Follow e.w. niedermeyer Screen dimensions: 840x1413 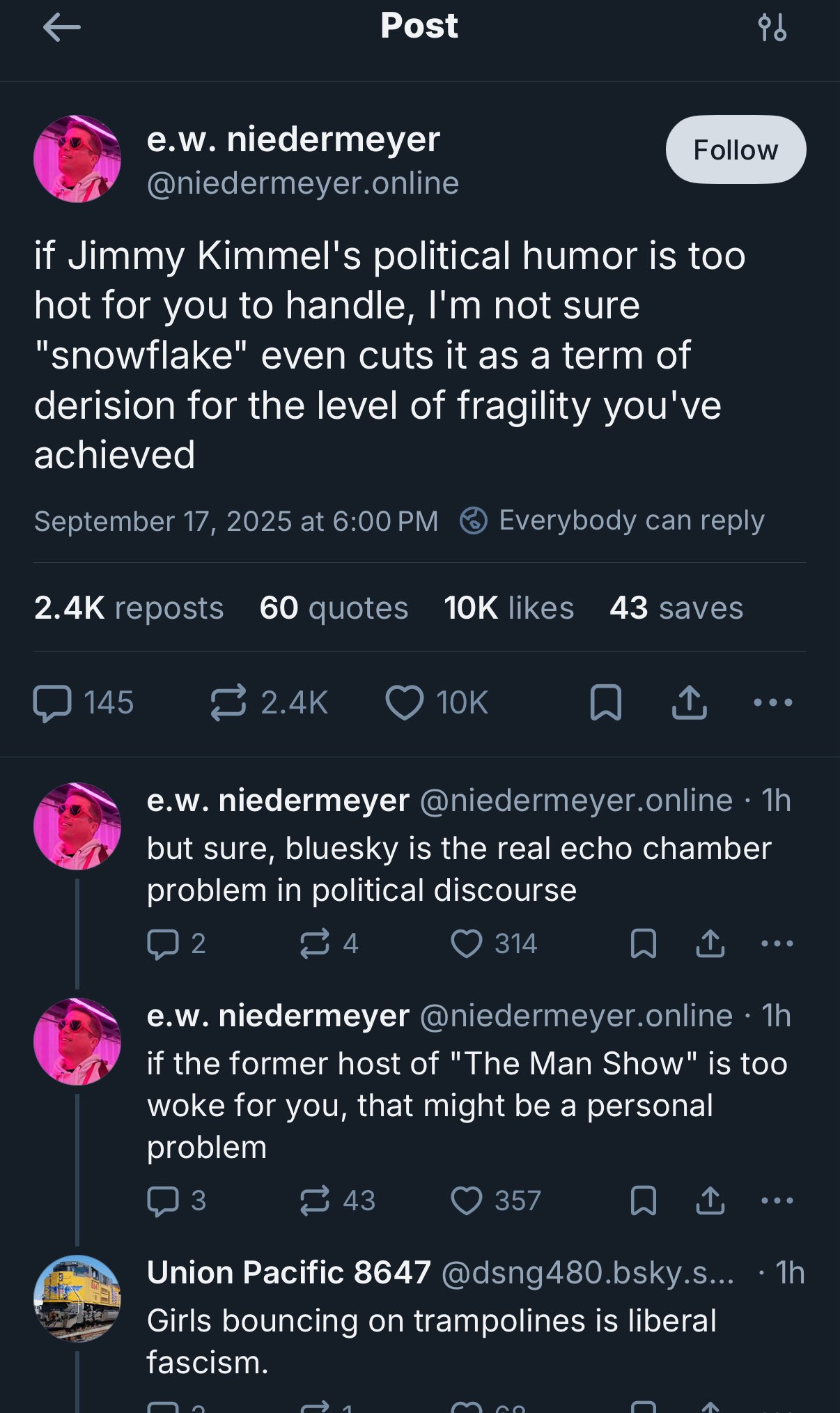tap(736, 150)
